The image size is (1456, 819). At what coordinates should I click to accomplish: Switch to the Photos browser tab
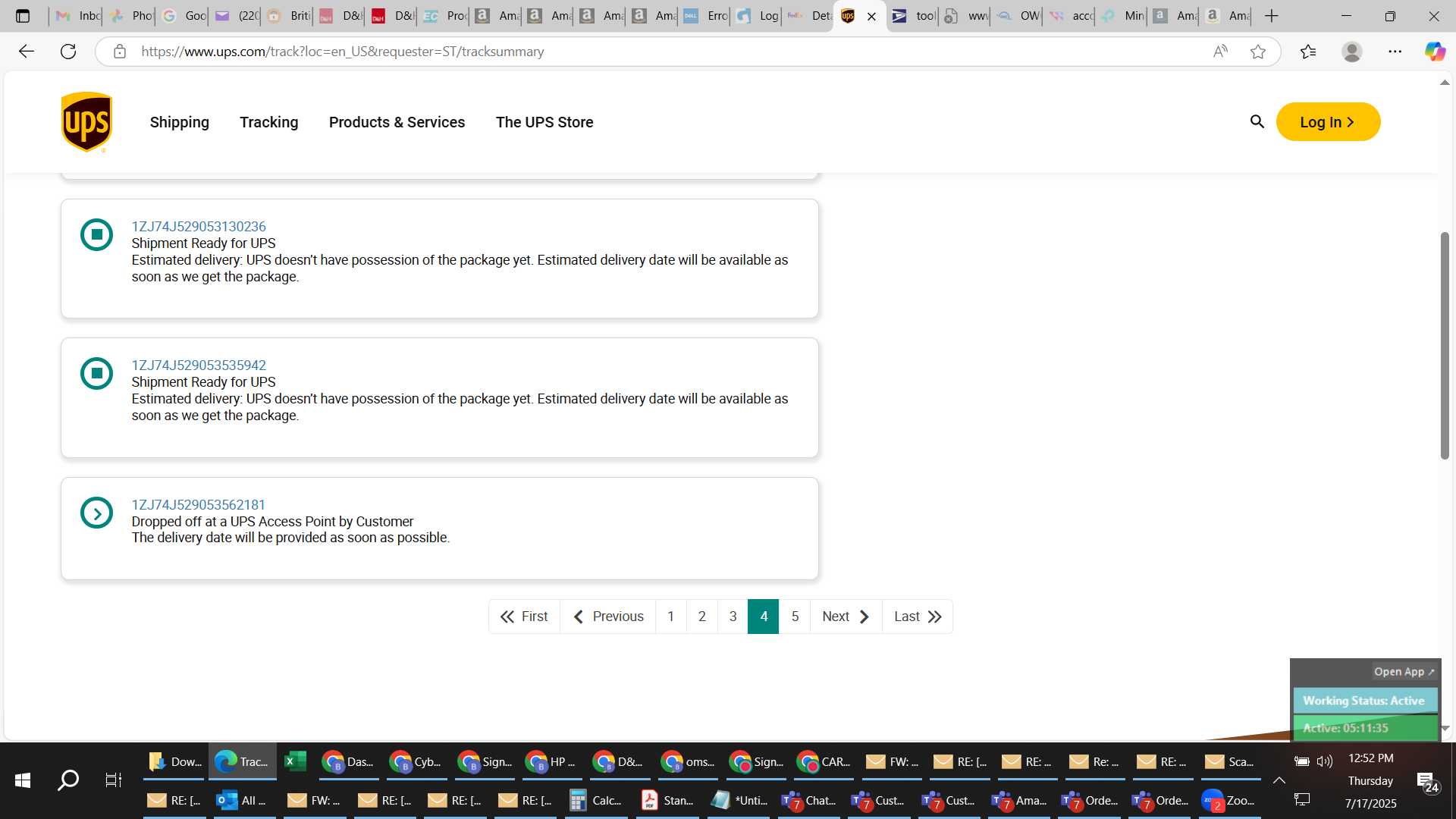tap(130, 16)
